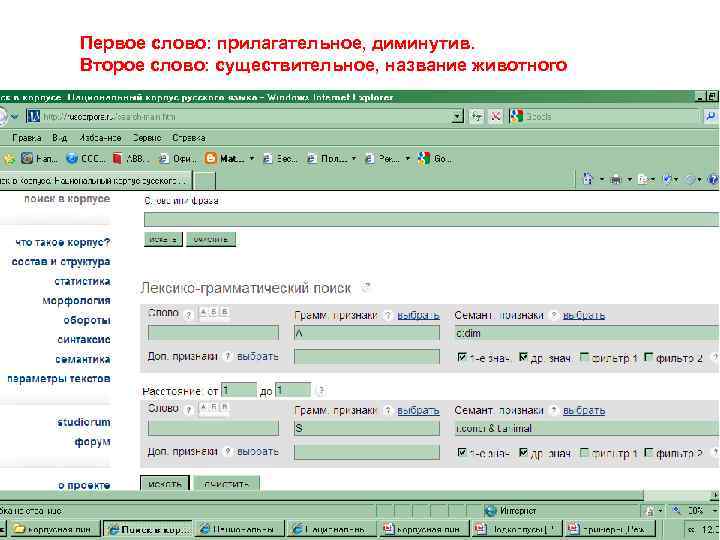Open the 'ССС...' favorites bar shortcut
720x540 pixels.
coord(85,159)
